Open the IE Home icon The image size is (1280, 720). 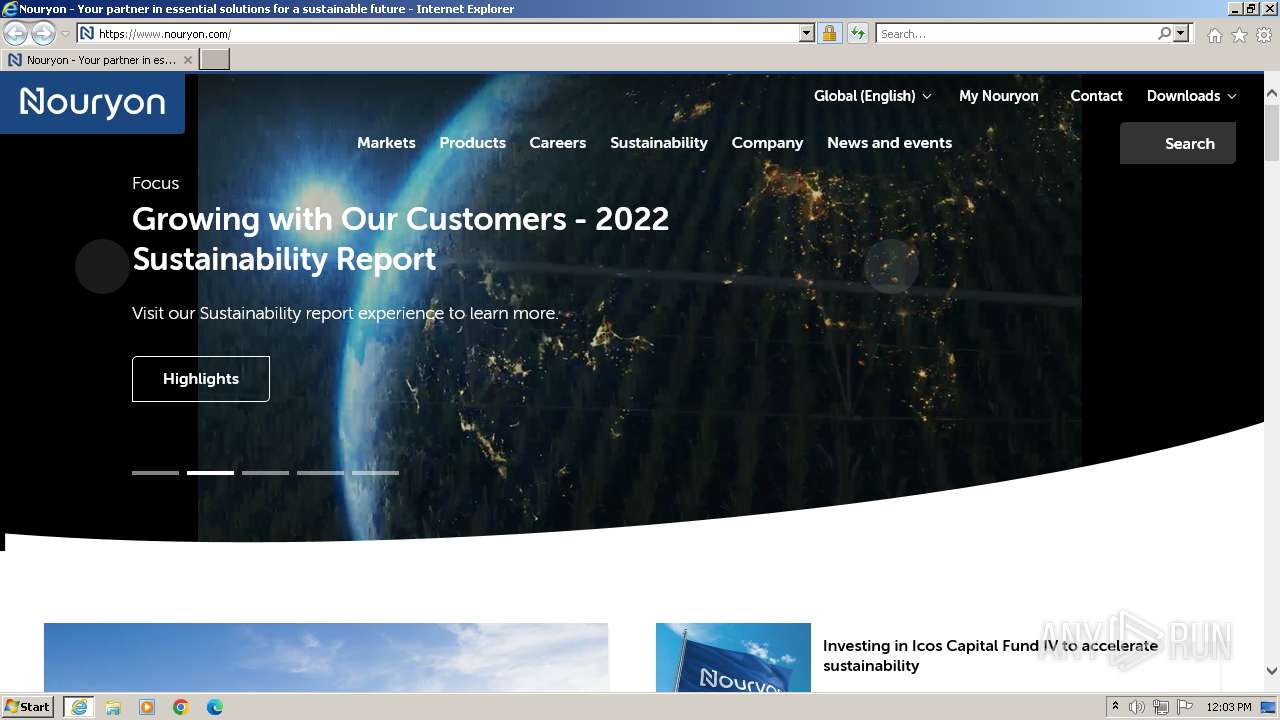point(1214,35)
